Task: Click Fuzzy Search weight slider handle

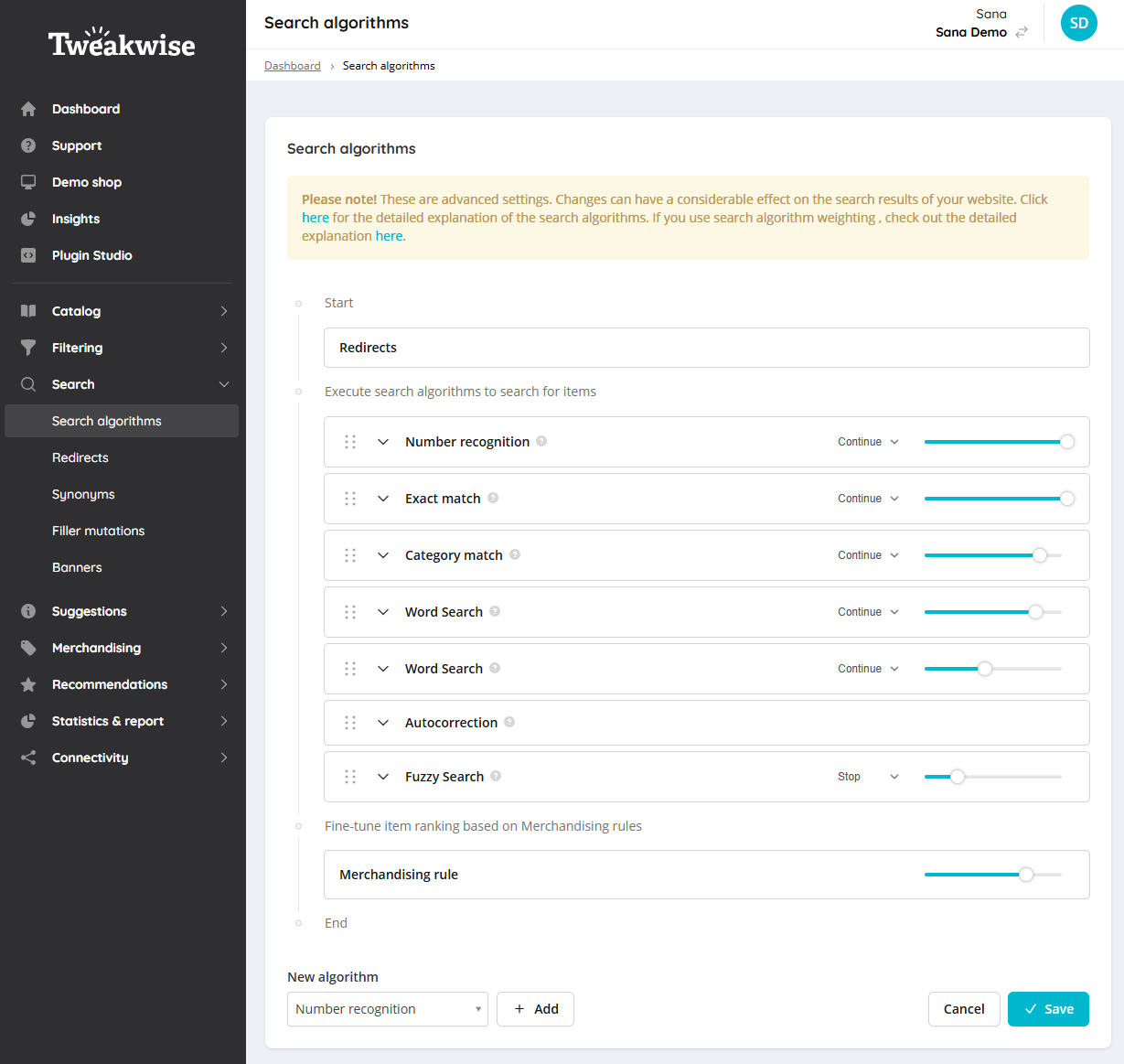Action: pyautogui.click(x=957, y=777)
